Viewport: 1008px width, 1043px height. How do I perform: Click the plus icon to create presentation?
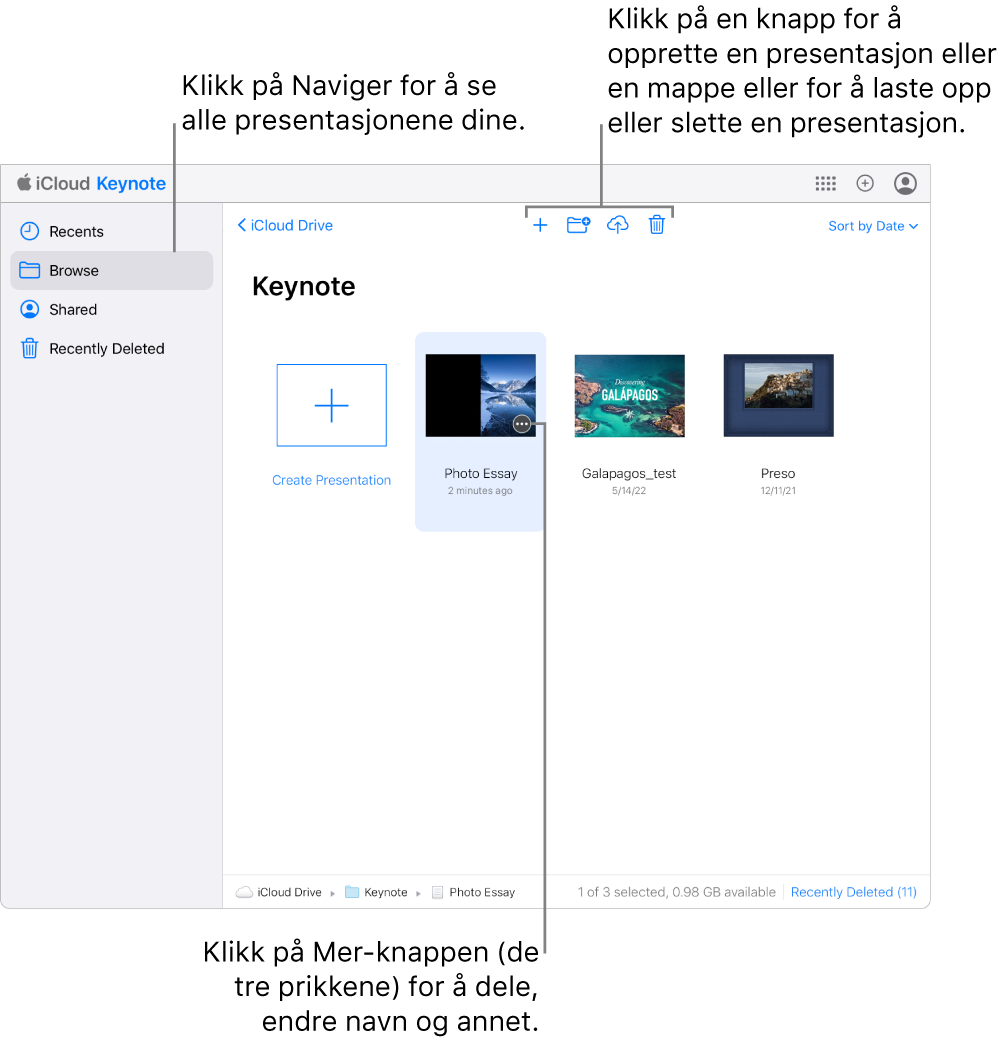click(x=540, y=225)
